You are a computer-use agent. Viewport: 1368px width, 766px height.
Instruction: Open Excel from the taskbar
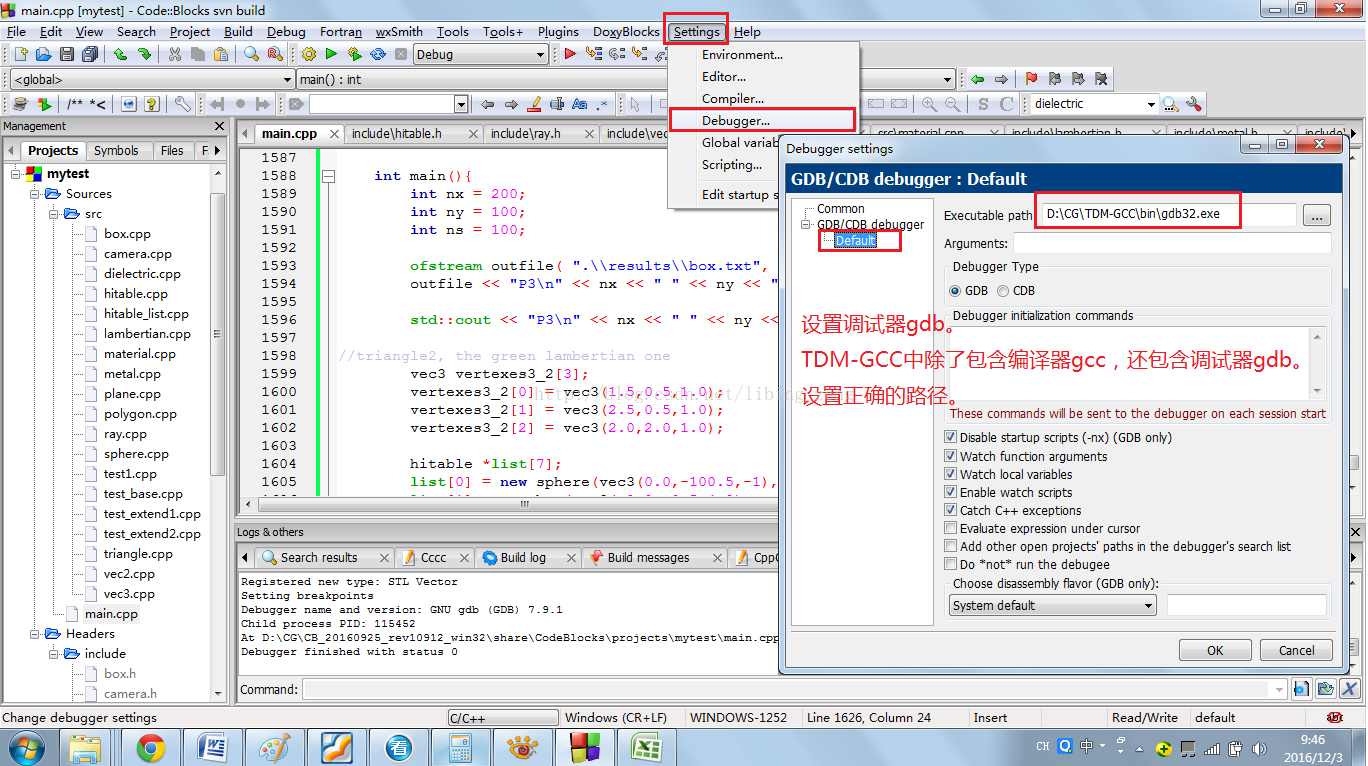(x=647, y=747)
